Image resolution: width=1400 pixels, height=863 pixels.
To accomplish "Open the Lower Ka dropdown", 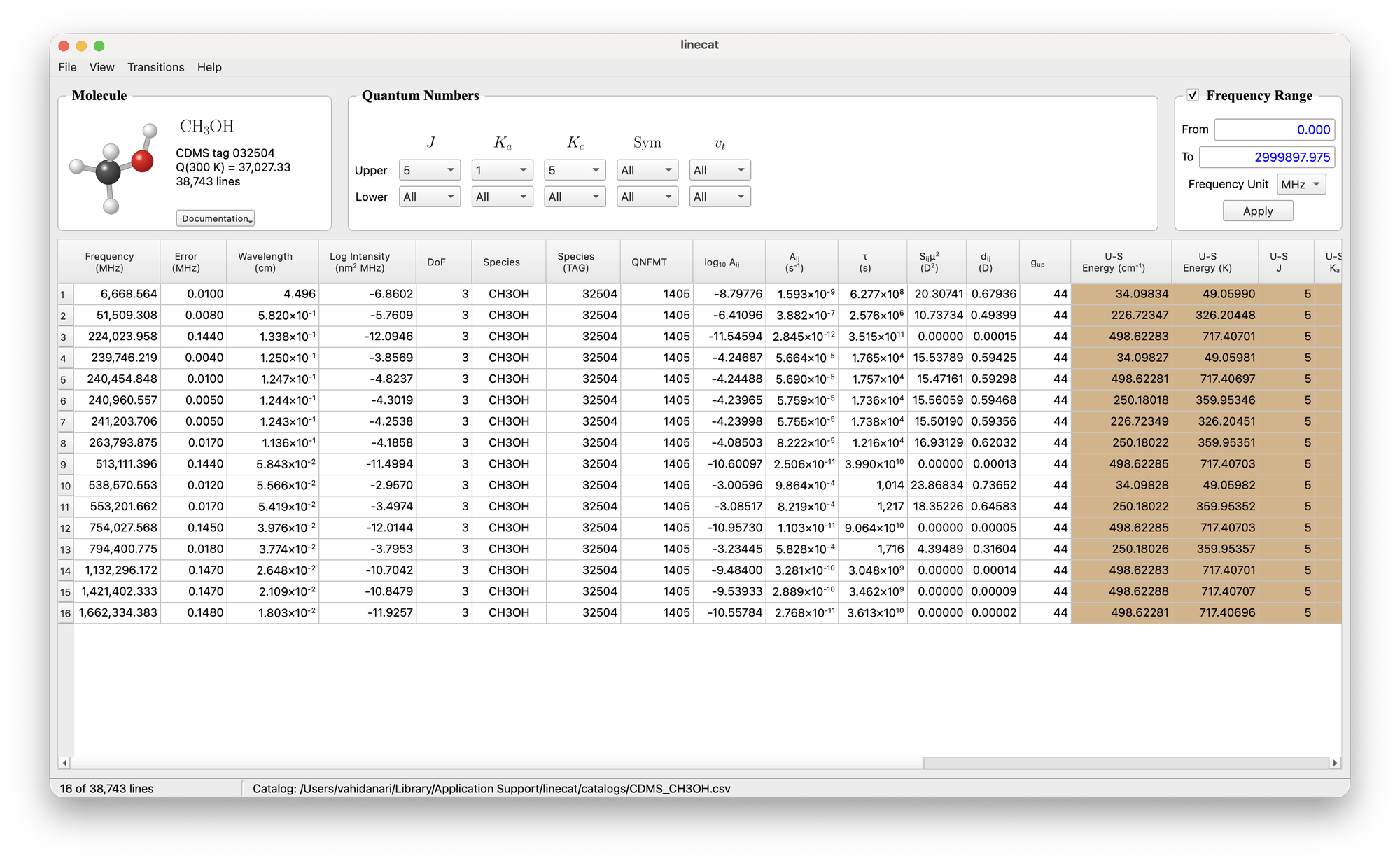I will pyautogui.click(x=503, y=197).
